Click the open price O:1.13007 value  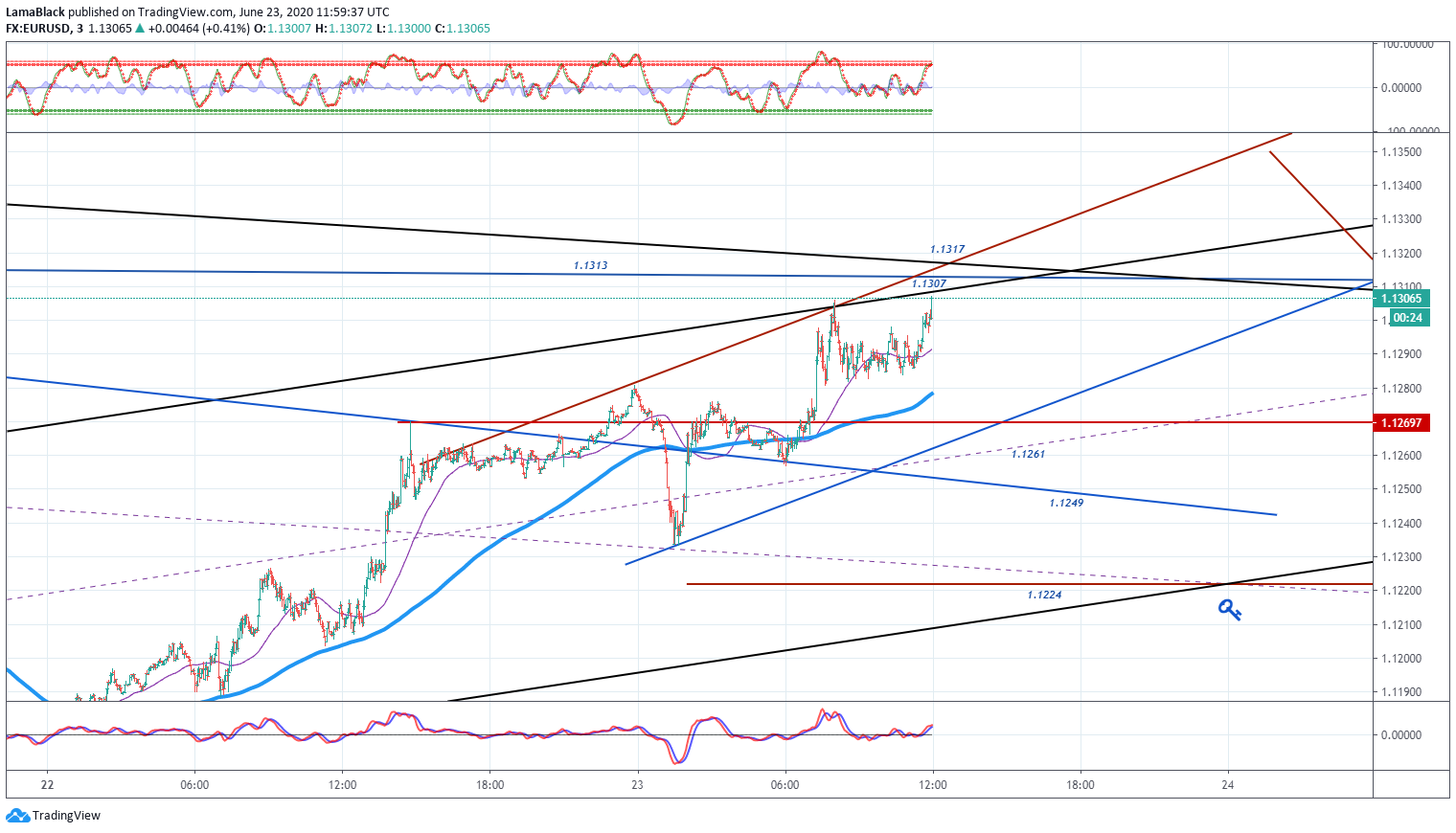(283, 29)
